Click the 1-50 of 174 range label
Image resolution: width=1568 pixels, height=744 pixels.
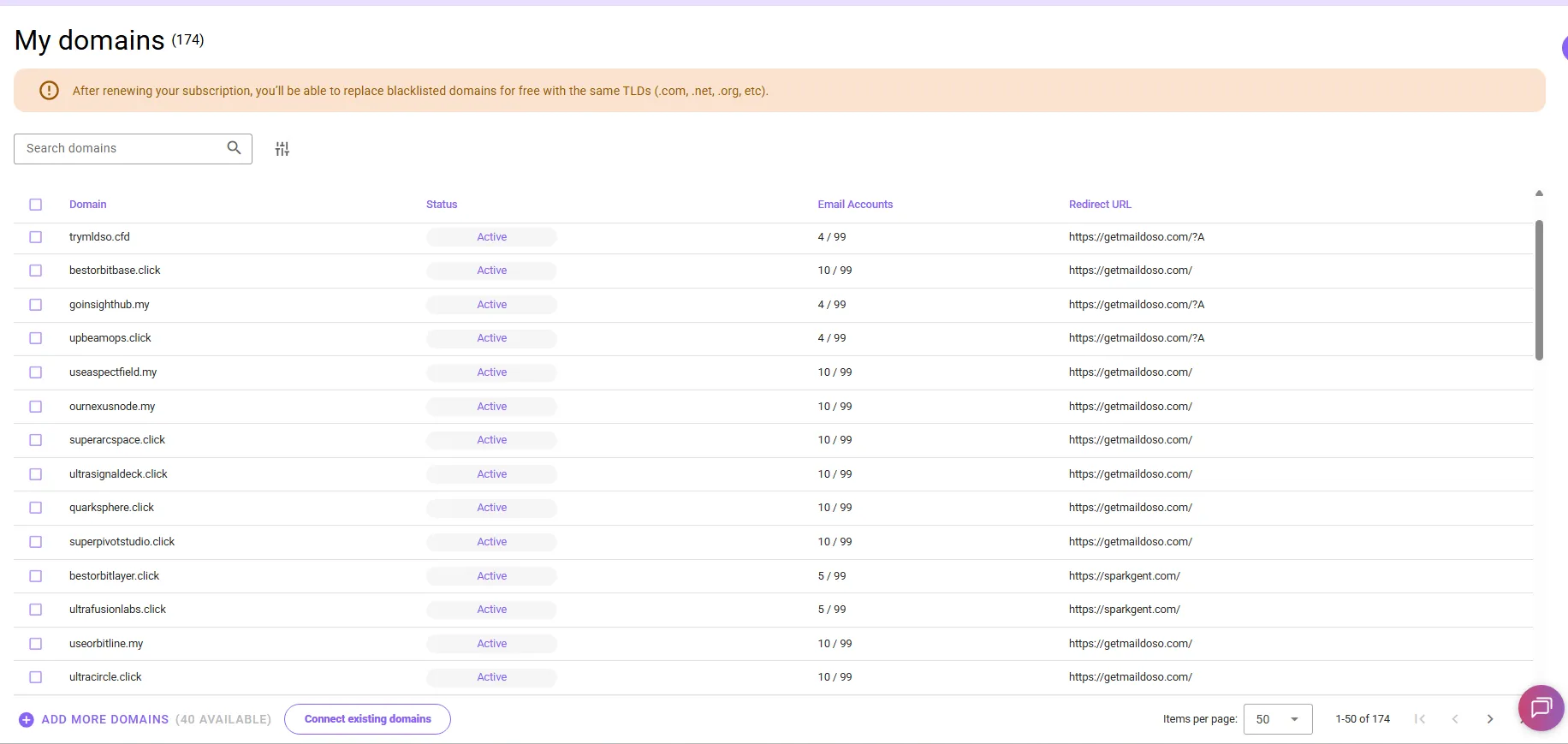click(1363, 719)
